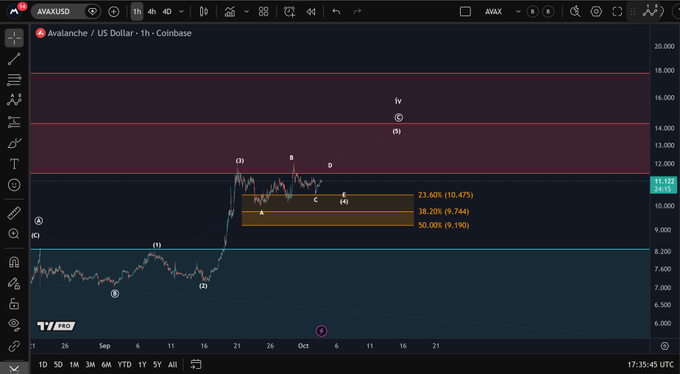The width and height of the screenshot is (680, 374).
Task: Select the (3) wave label on chart
Action: (x=240, y=161)
